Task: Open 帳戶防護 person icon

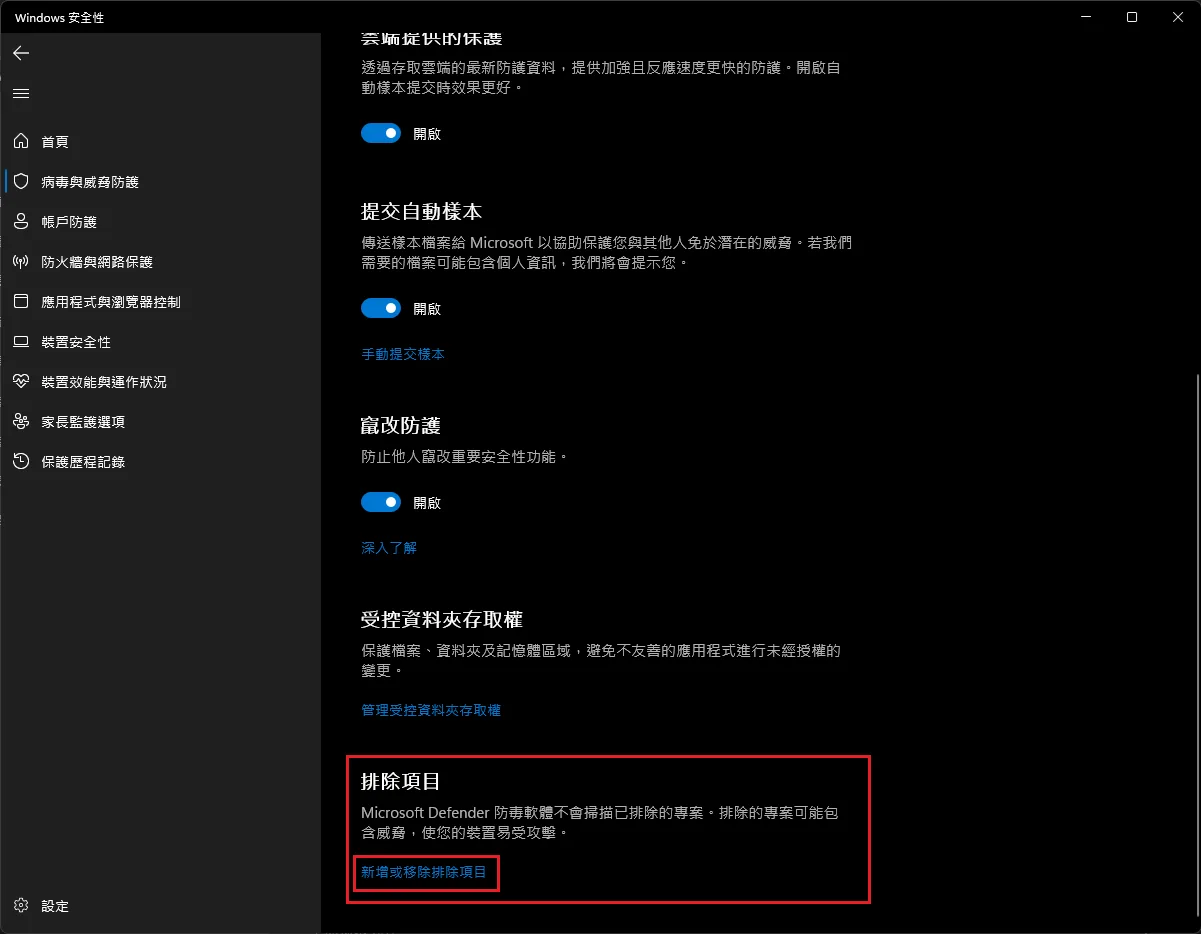Action: (x=21, y=222)
